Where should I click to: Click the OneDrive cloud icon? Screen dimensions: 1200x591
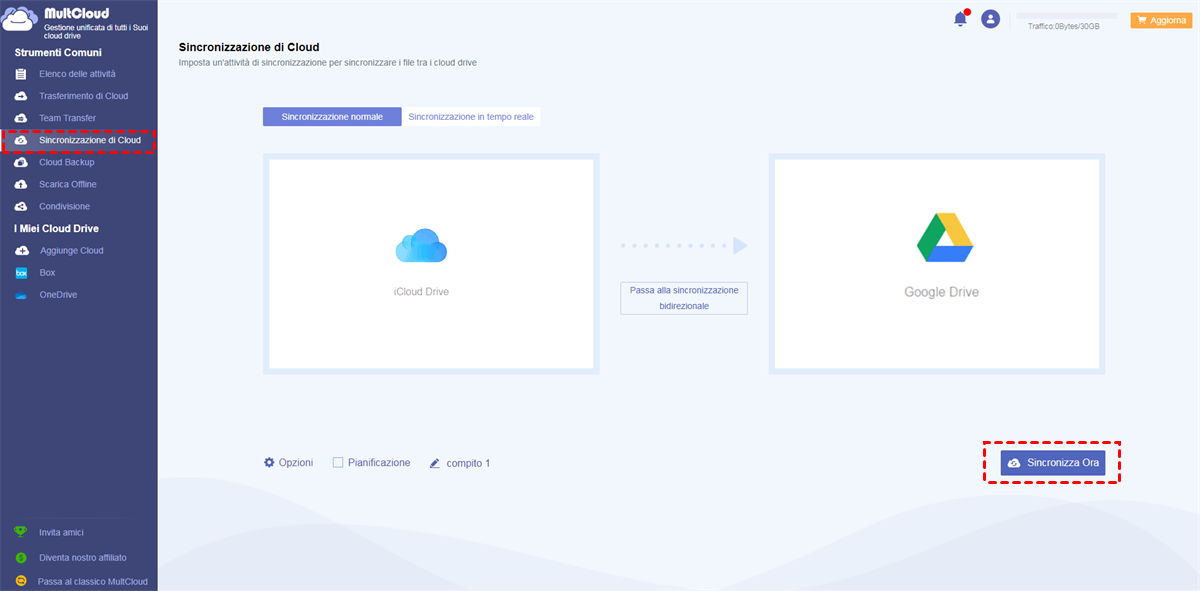[21, 295]
